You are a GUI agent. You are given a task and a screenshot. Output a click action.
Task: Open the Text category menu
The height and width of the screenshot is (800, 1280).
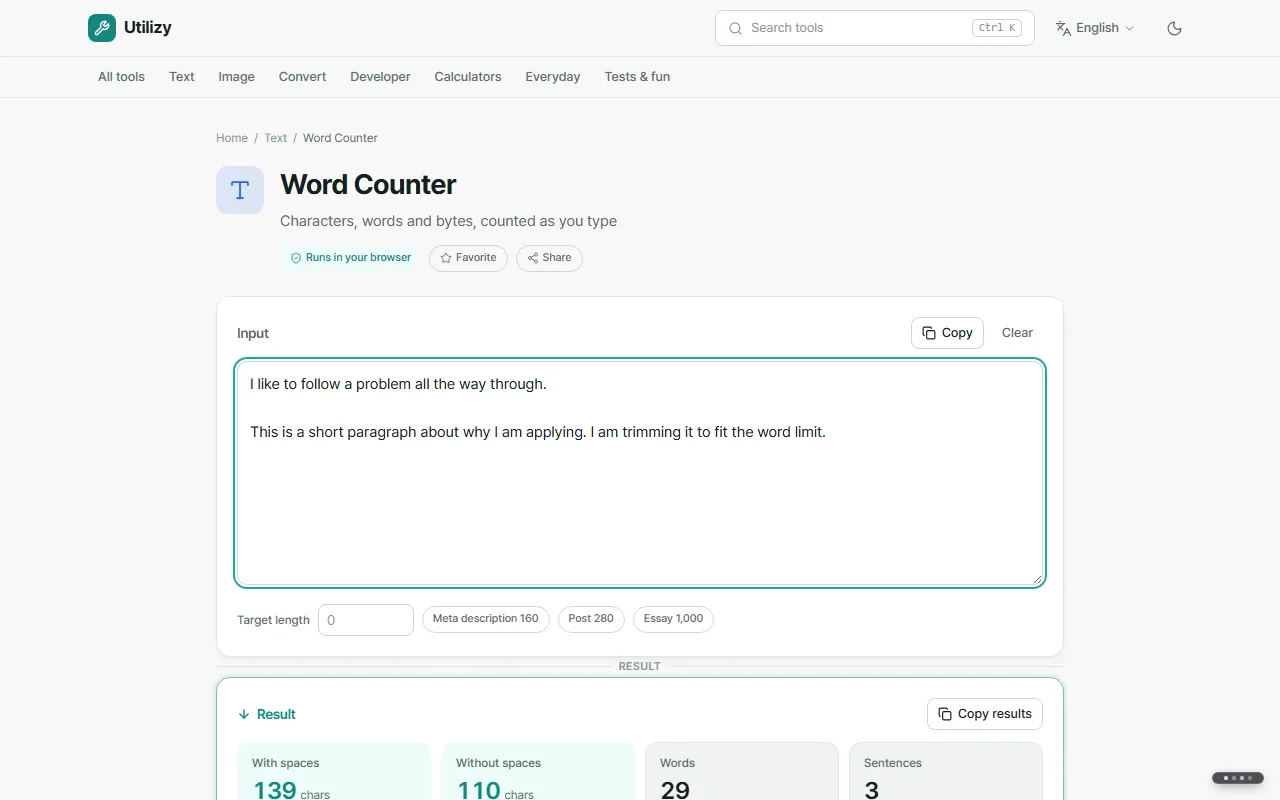coord(182,77)
